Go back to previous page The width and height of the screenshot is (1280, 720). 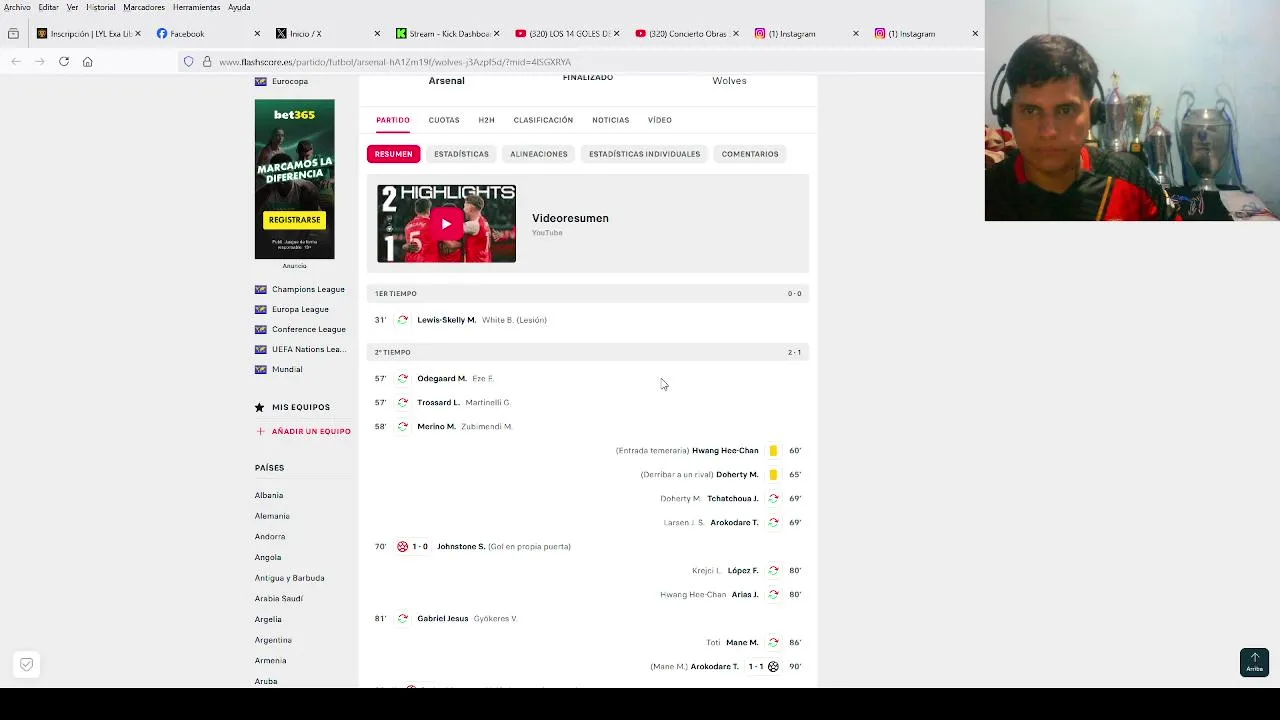tap(16, 62)
